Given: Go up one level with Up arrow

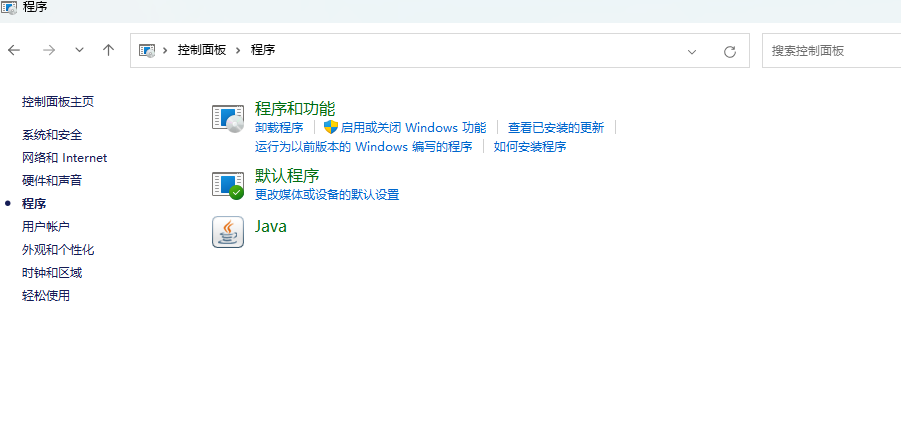Looking at the screenshot, I should pyautogui.click(x=108, y=51).
